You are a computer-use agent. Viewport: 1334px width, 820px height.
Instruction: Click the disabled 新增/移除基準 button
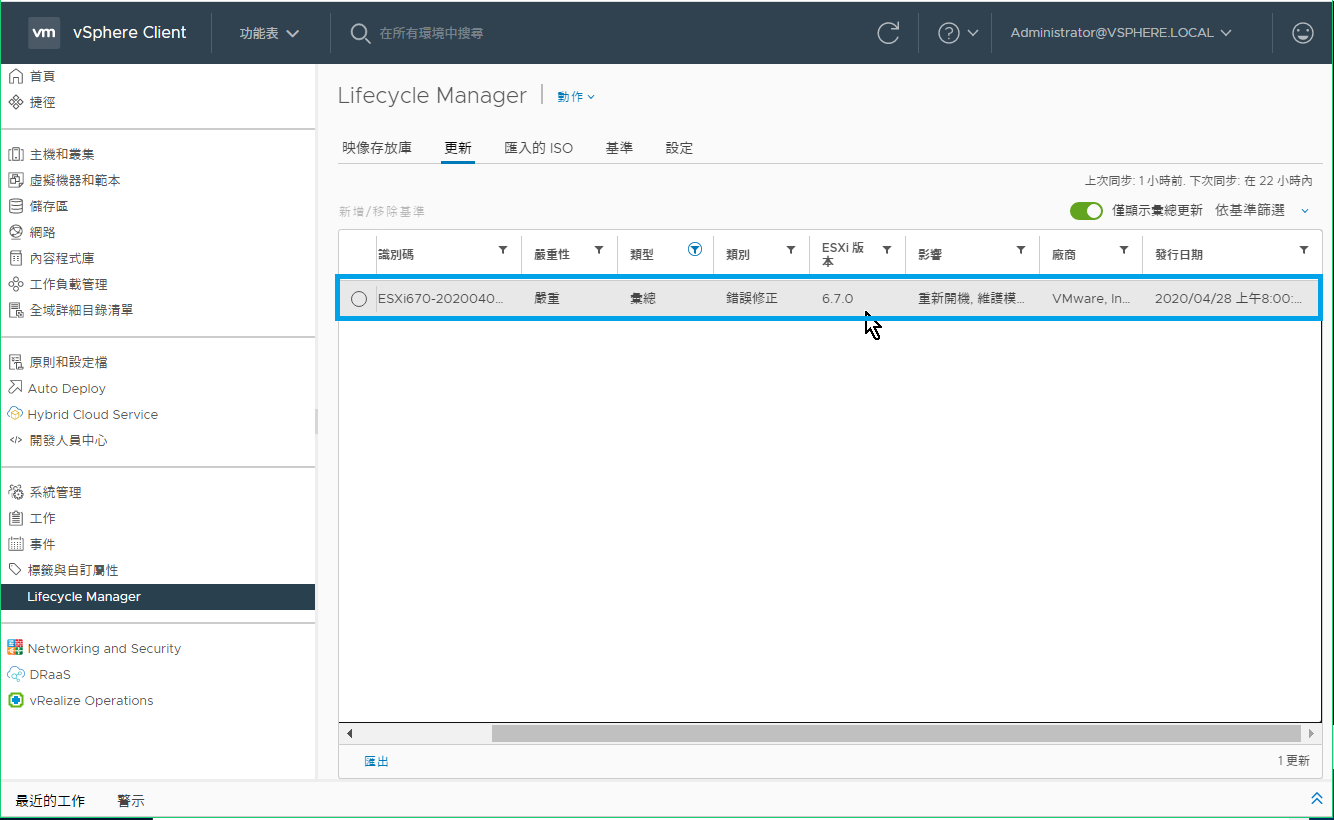(382, 212)
